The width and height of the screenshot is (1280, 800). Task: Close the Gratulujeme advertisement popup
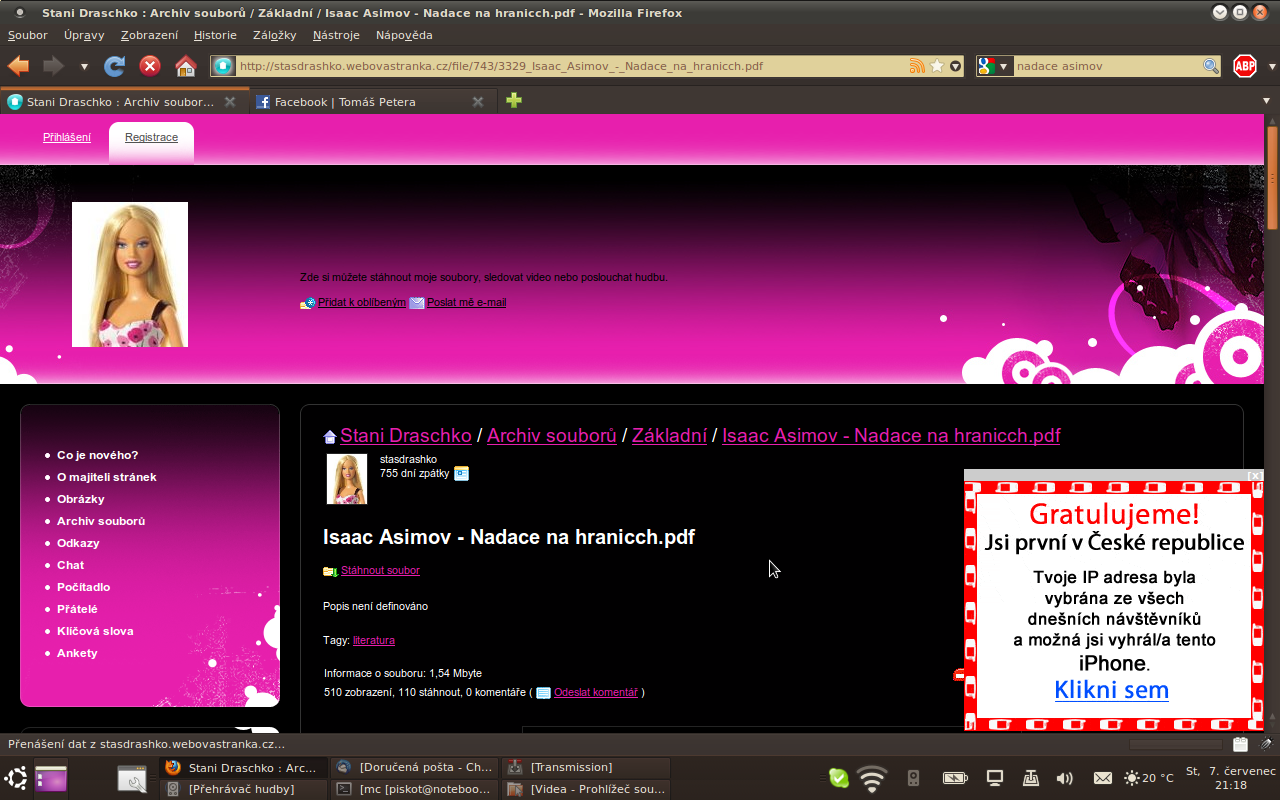tap(1256, 475)
